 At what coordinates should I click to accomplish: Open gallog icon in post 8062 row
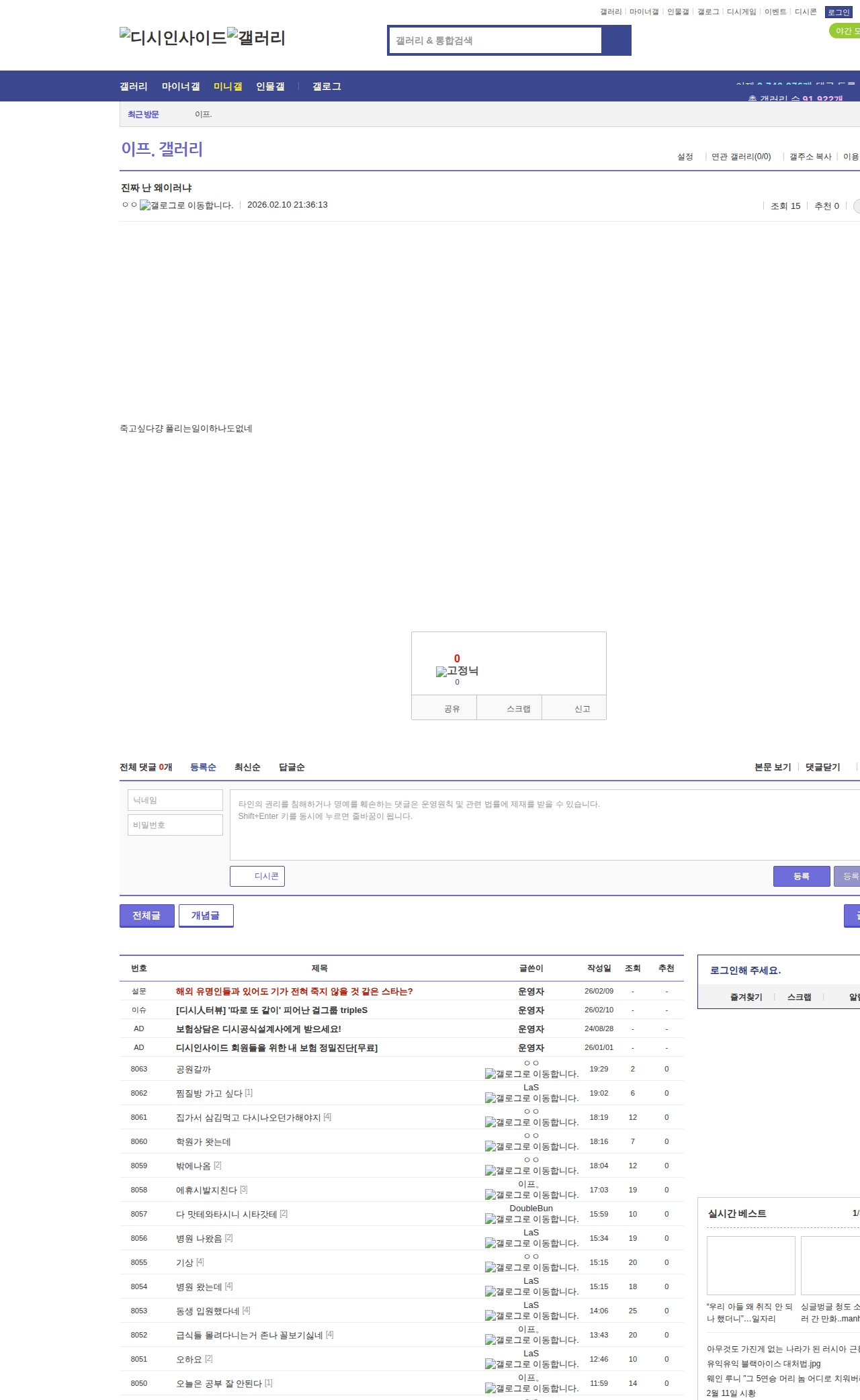[x=532, y=1098]
